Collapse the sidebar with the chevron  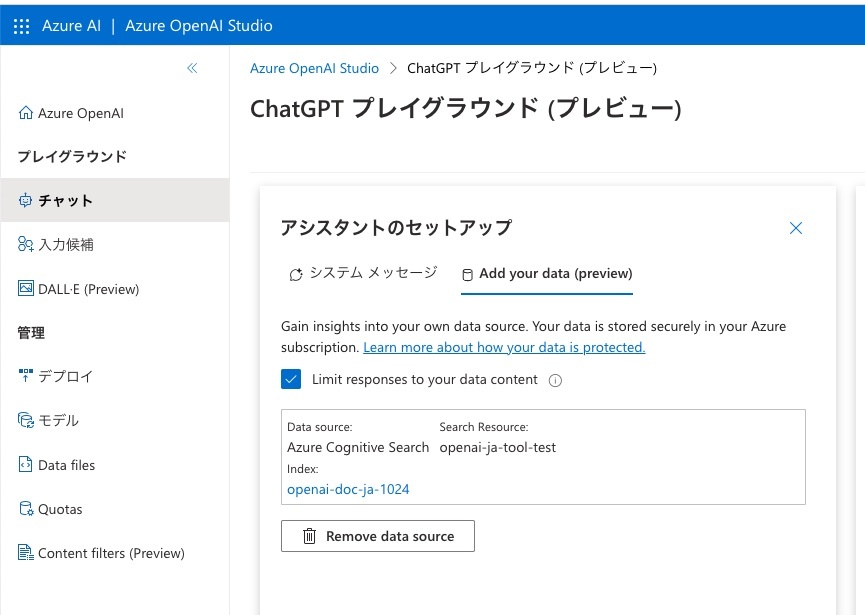[192, 68]
